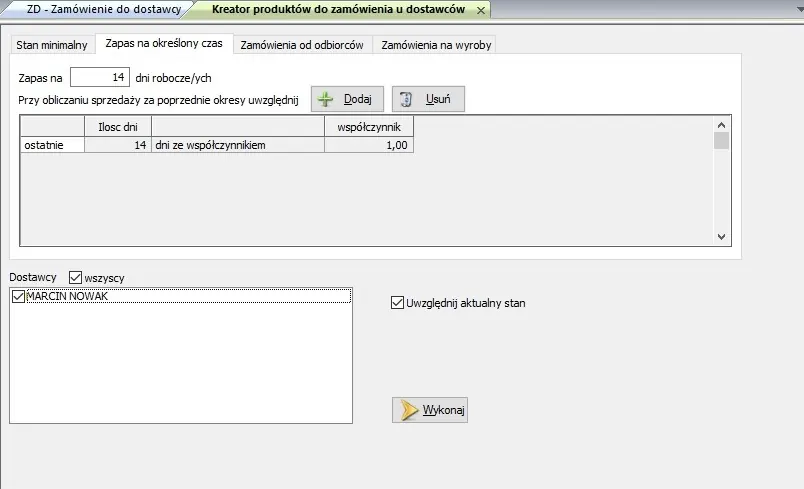Open the Zapas na określony czas tab
The width and height of the screenshot is (804, 489).
click(164, 44)
